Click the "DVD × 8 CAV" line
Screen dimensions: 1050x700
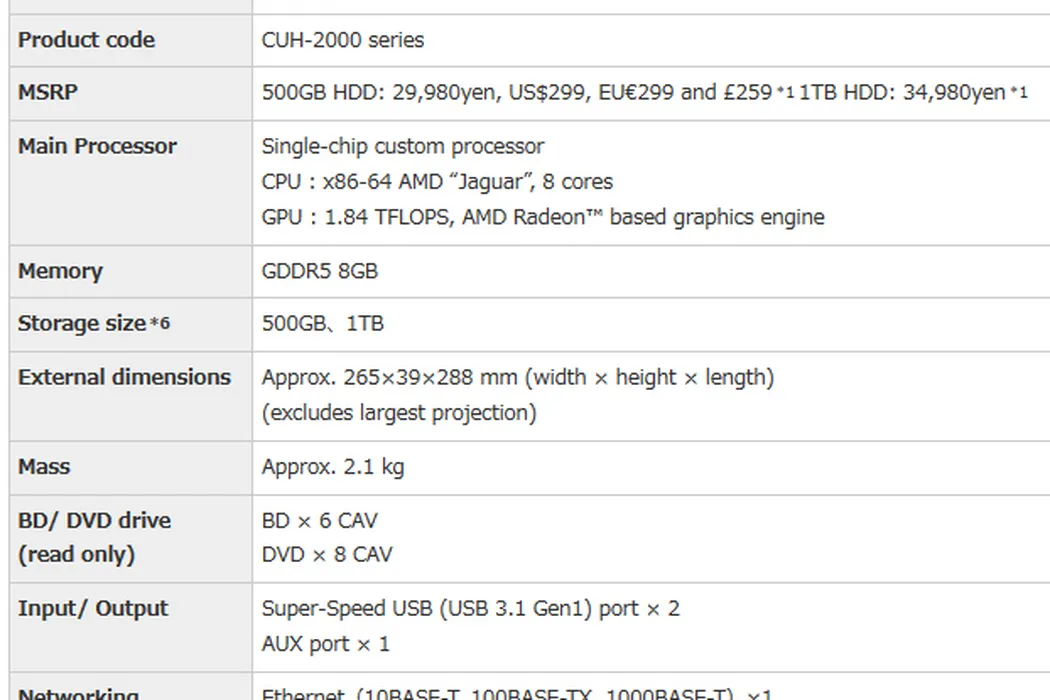click(326, 555)
